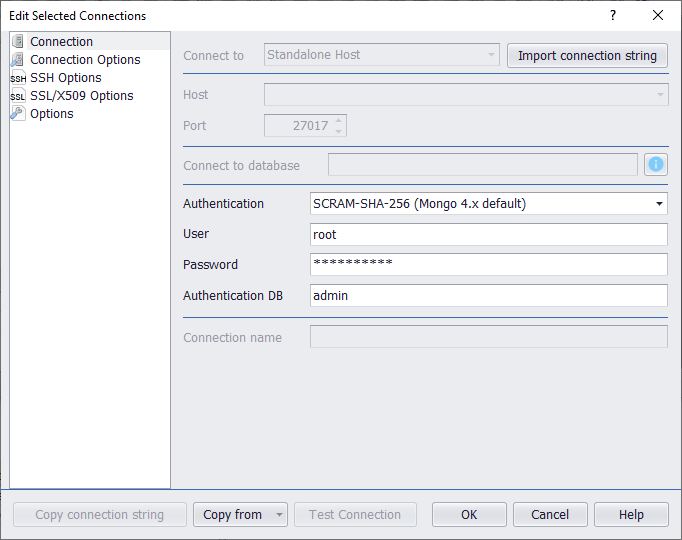
Task: Confirm the dialog with OK
Action: 469,515
